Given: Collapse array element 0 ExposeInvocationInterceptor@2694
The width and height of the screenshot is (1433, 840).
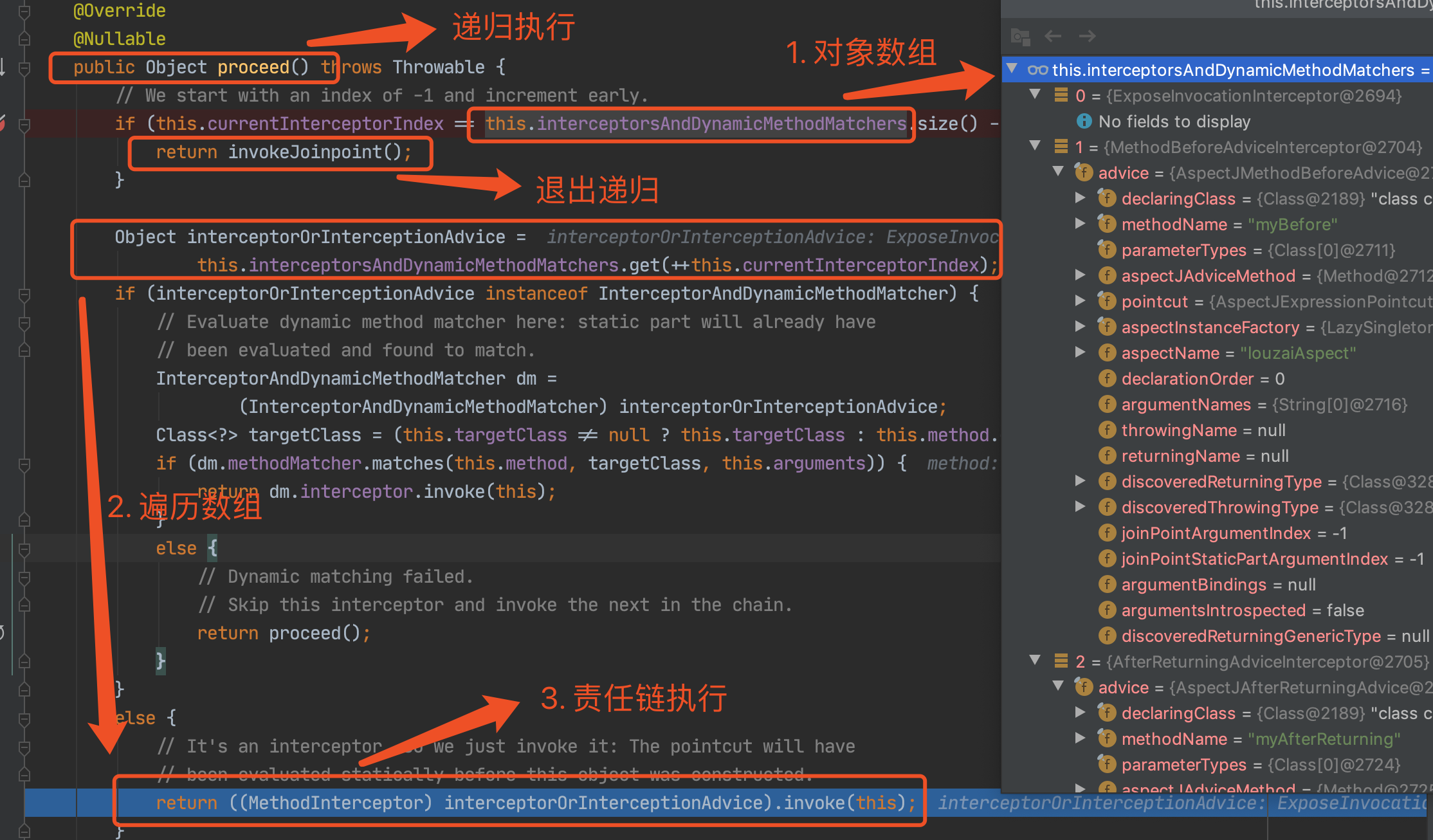Looking at the screenshot, I should [x=1035, y=95].
